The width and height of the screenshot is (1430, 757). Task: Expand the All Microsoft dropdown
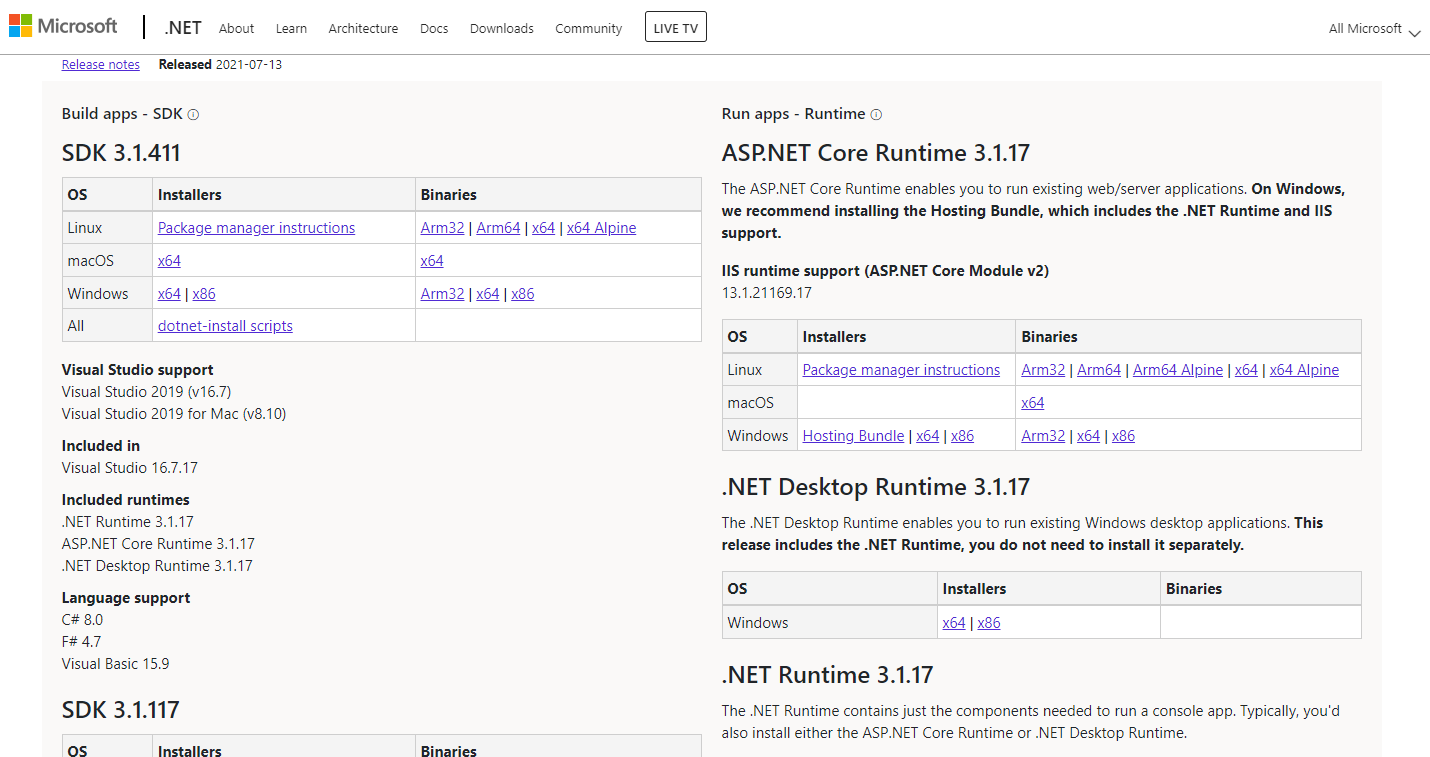pos(1373,29)
